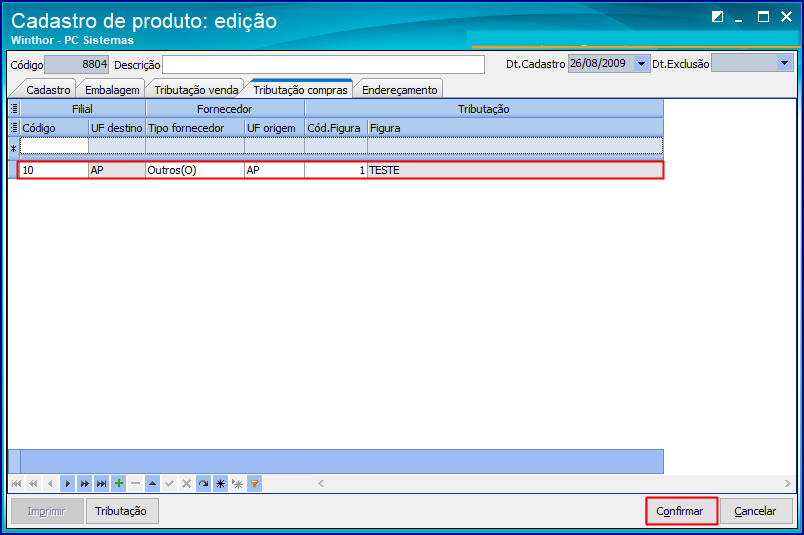Maximize the Cadastro de produto window
The image size is (804, 535).
pos(763,17)
